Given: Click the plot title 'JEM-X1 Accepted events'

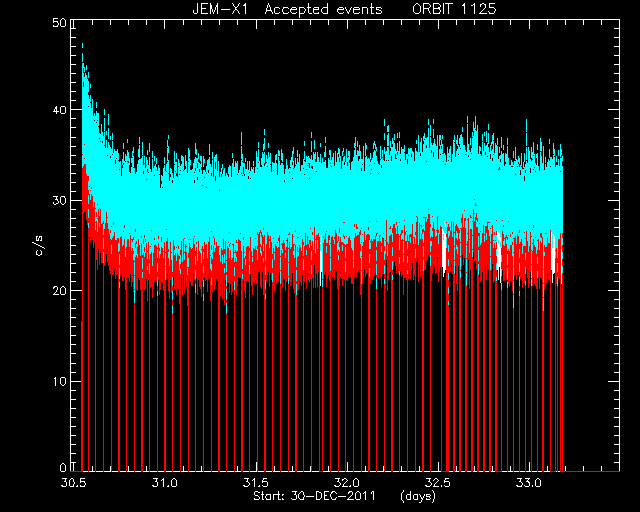Looking at the screenshot, I should [x=287, y=9].
